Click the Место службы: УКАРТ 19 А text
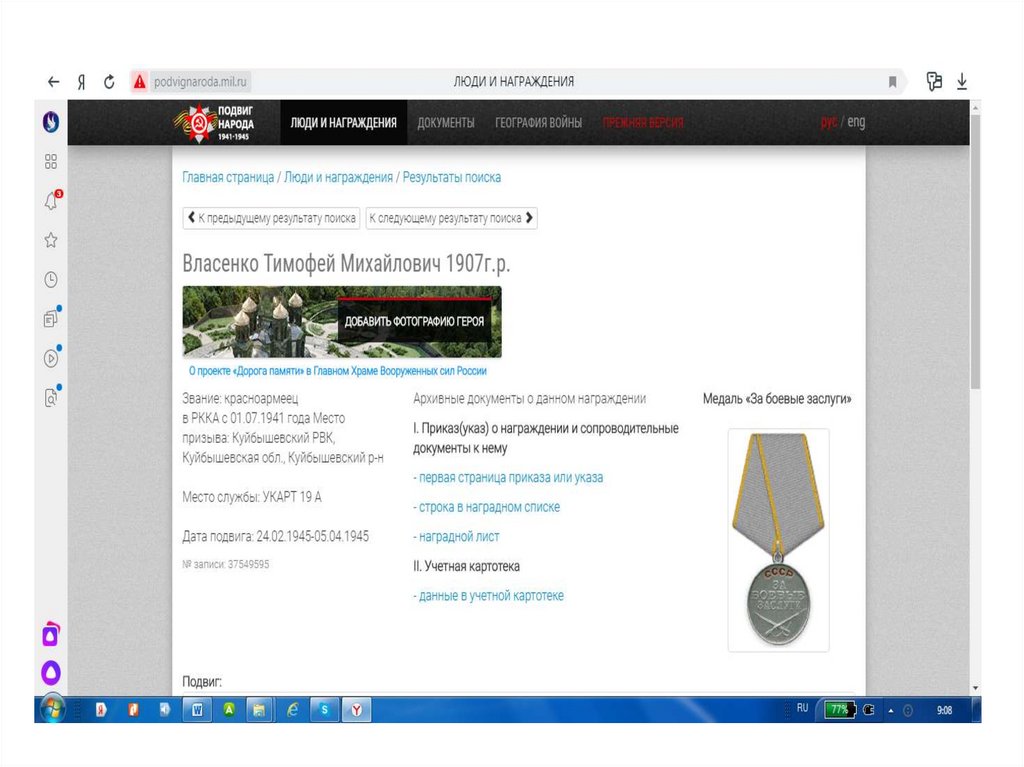The image size is (1024, 767). coord(252,497)
